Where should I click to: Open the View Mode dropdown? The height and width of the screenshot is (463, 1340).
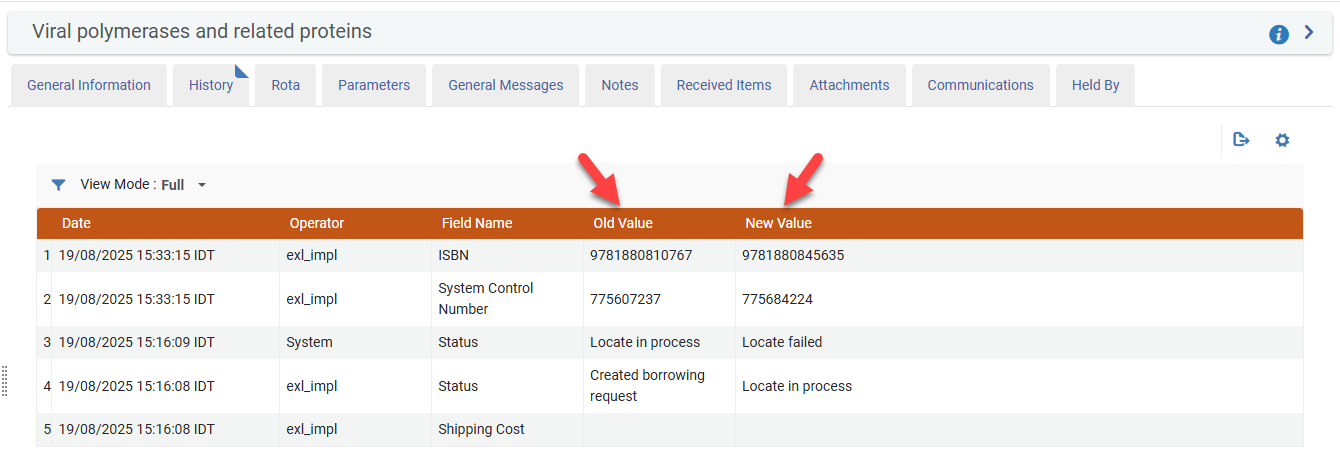click(x=201, y=185)
